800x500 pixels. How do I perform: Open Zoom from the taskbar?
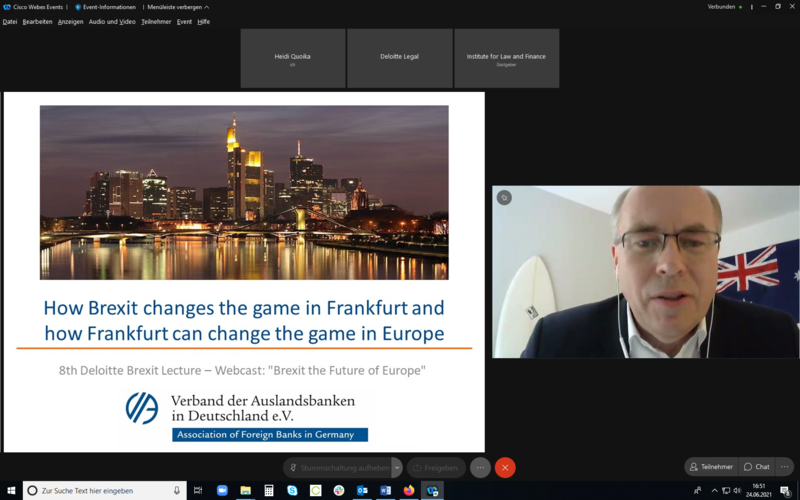click(222, 491)
